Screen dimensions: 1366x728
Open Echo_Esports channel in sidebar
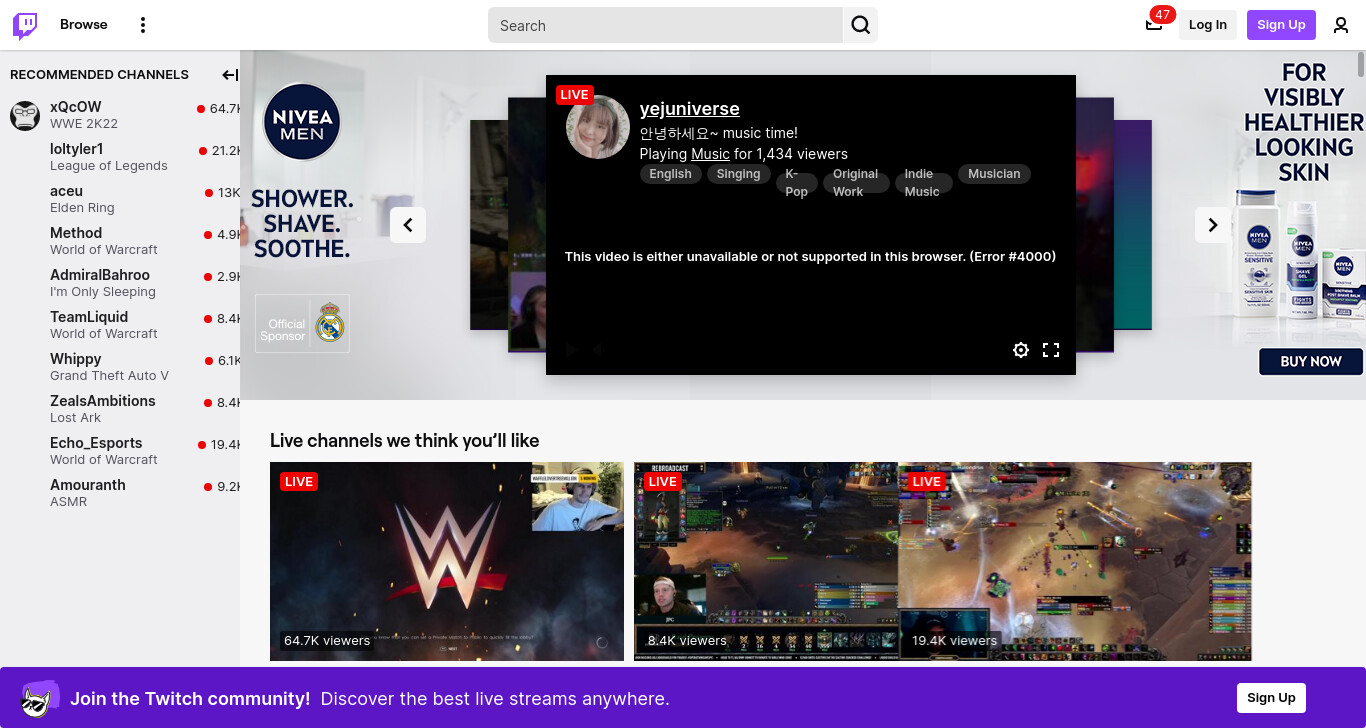pos(120,451)
